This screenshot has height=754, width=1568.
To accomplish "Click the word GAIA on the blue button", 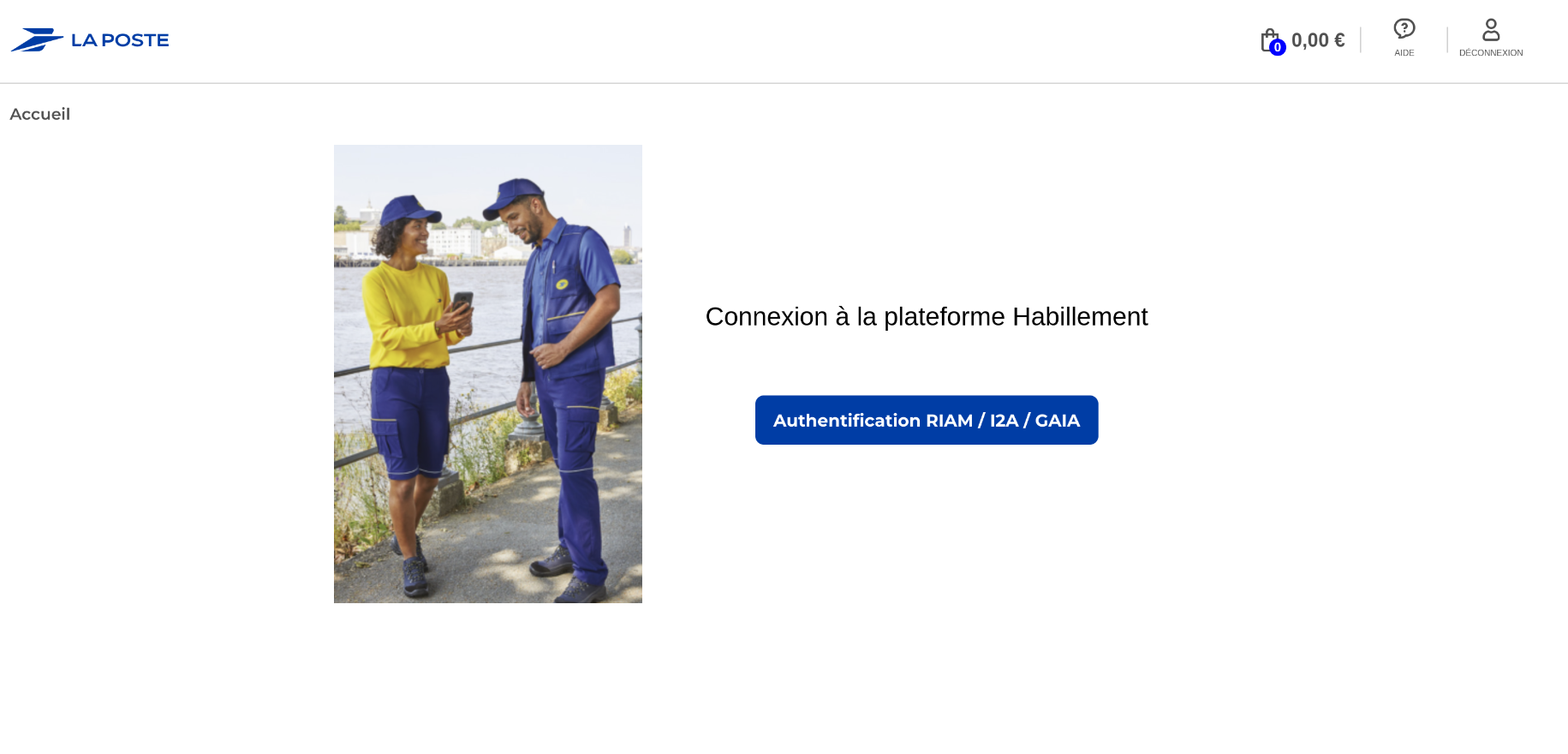I will pos(1058,421).
